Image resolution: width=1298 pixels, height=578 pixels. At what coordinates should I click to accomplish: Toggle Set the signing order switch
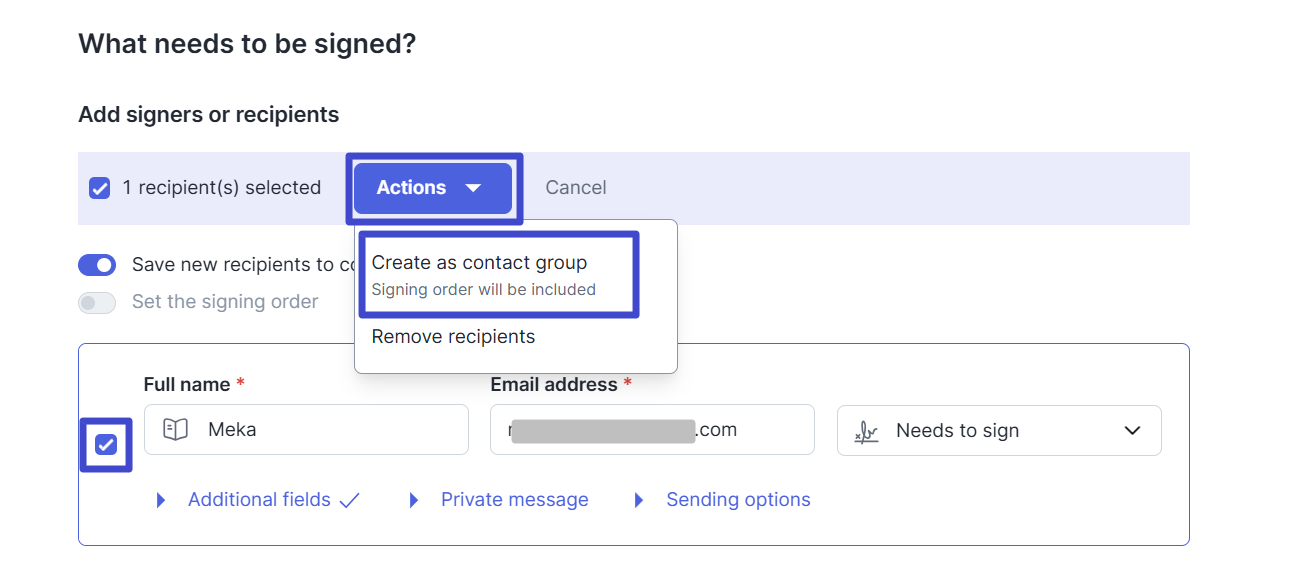coord(97,302)
